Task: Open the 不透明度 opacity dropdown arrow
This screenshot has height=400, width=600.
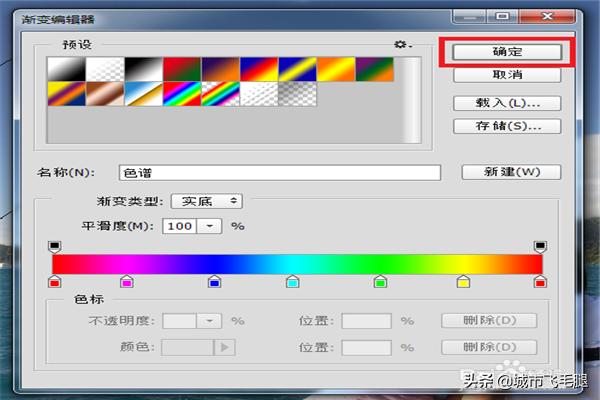Action: [x=209, y=321]
